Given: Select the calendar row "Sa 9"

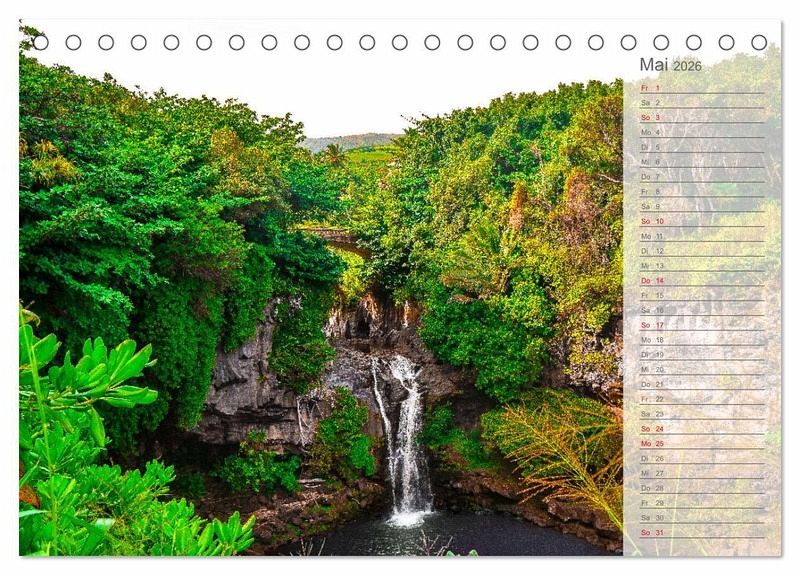Looking at the screenshot, I should coord(702,206).
